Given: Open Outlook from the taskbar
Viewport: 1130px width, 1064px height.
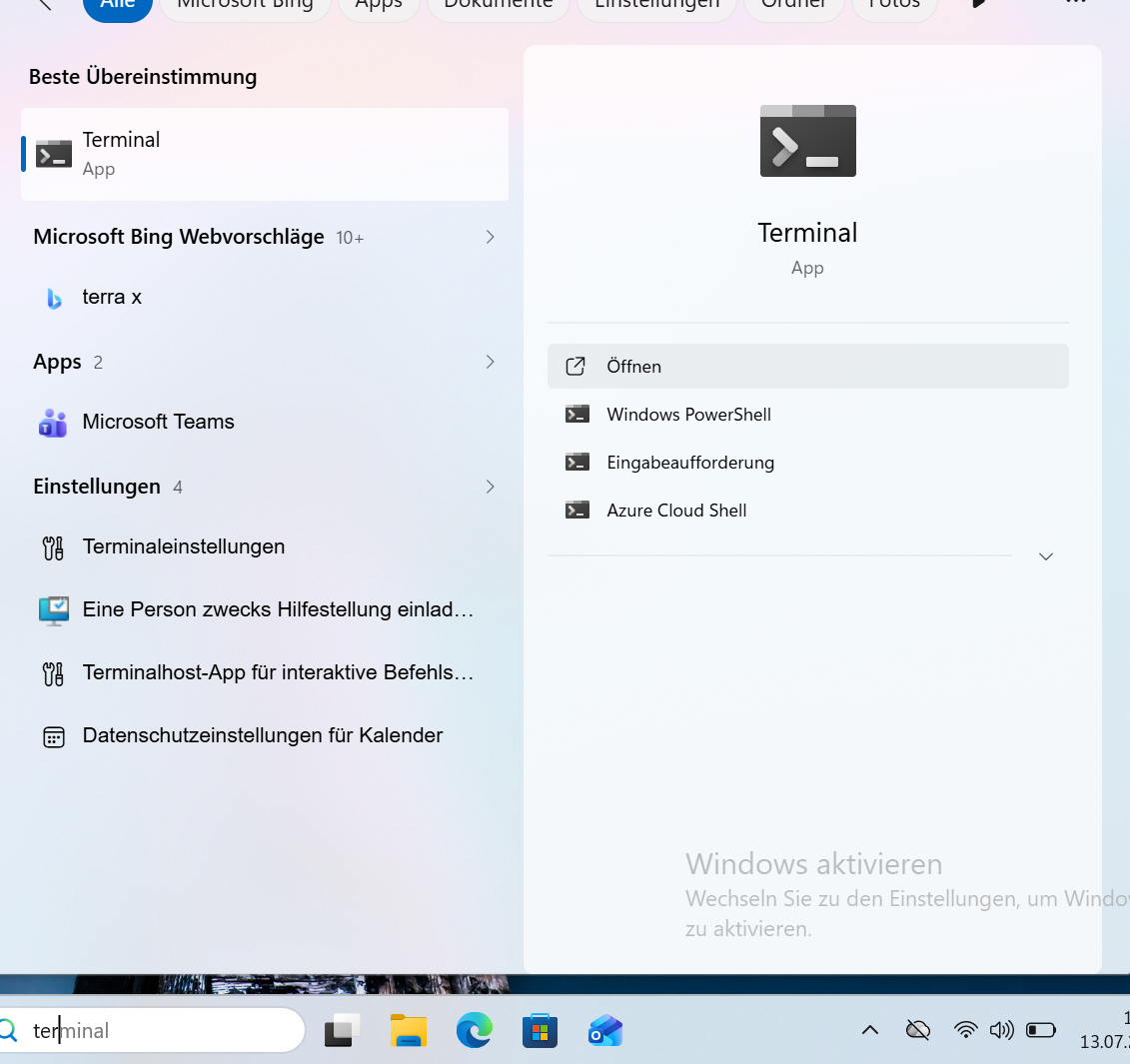Looking at the screenshot, I should coord(605,1031).
